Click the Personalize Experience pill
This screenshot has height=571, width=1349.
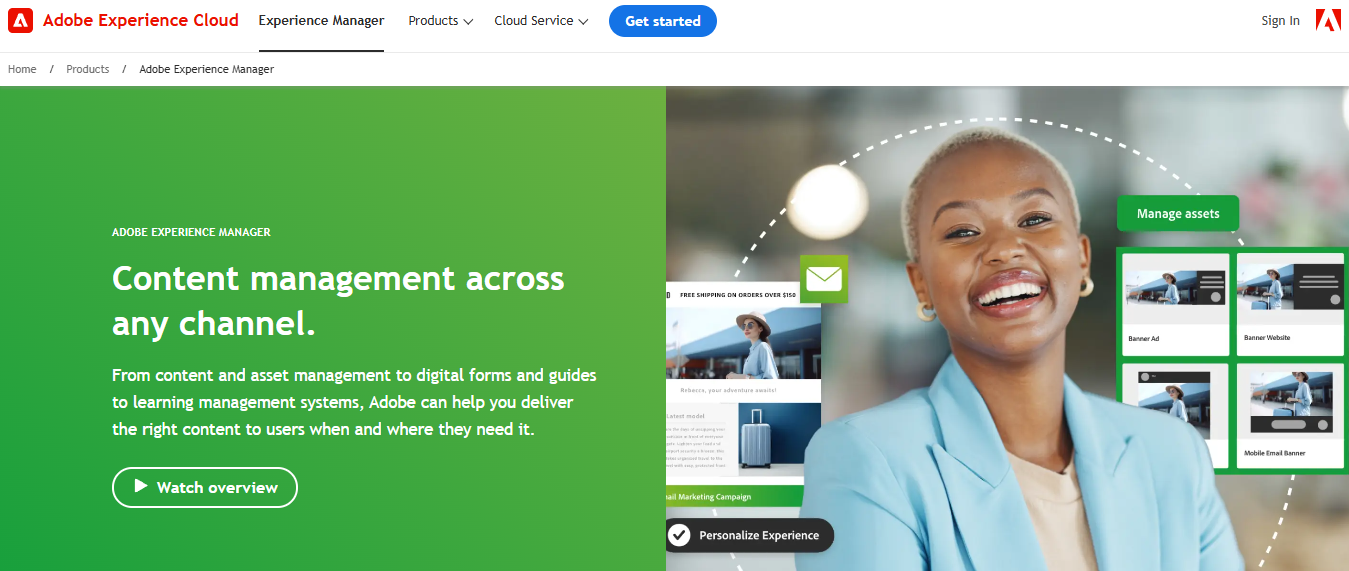tap(748, 535)
